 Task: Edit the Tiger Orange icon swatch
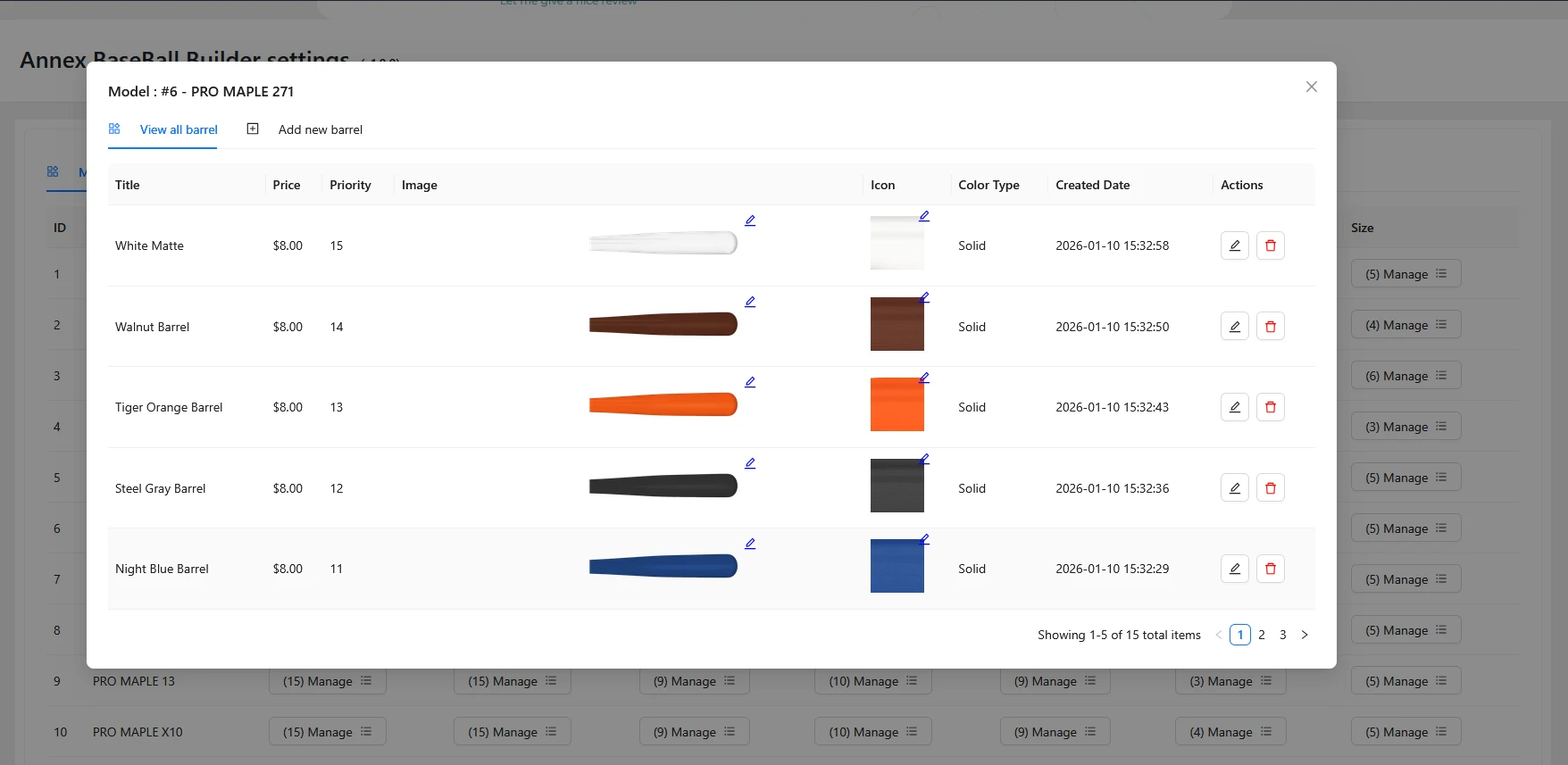click(x=924, y=378)
